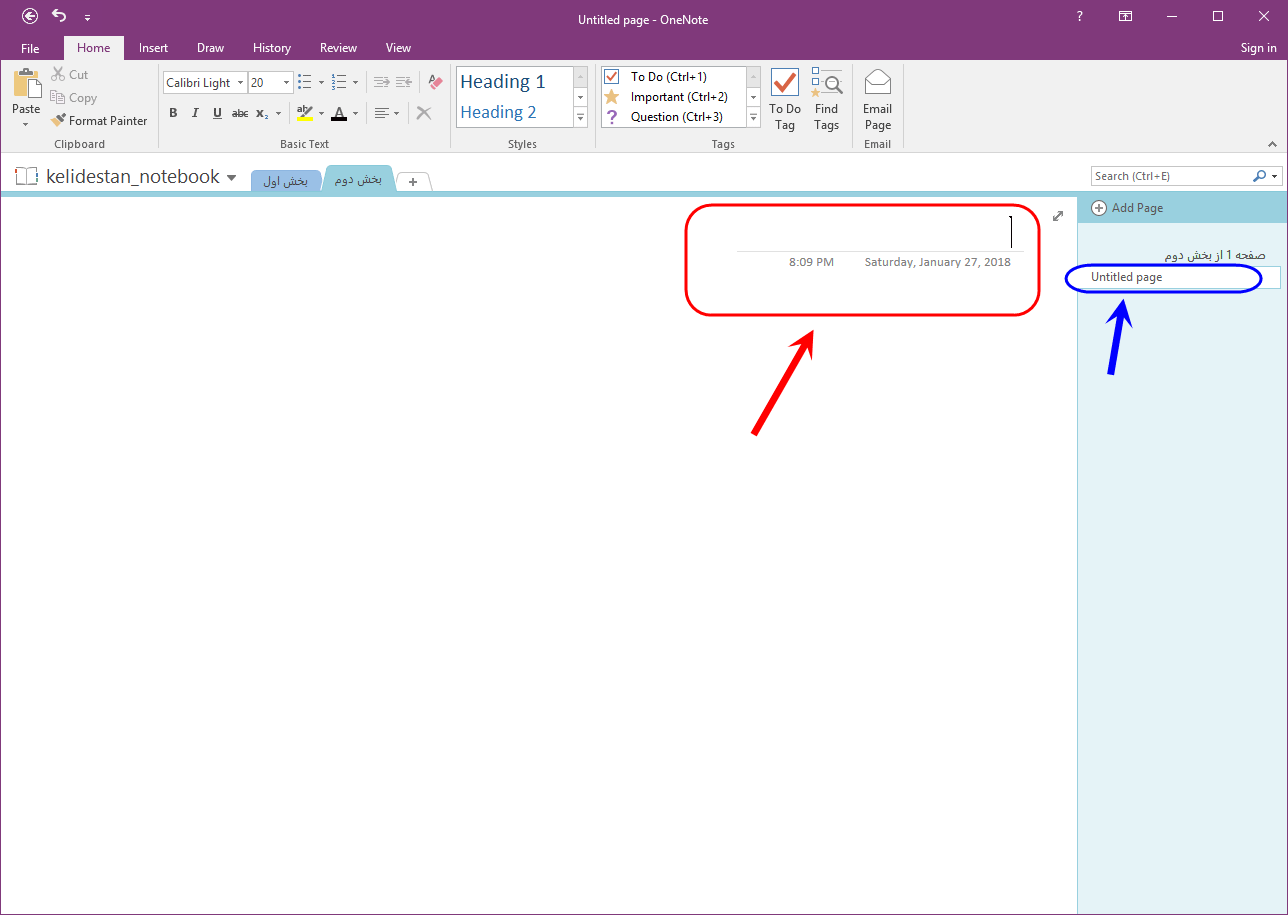The width and height of the screenshot is (1288, 915).
Task: Insert a bulleted list
Action: (x=305, y=83)
